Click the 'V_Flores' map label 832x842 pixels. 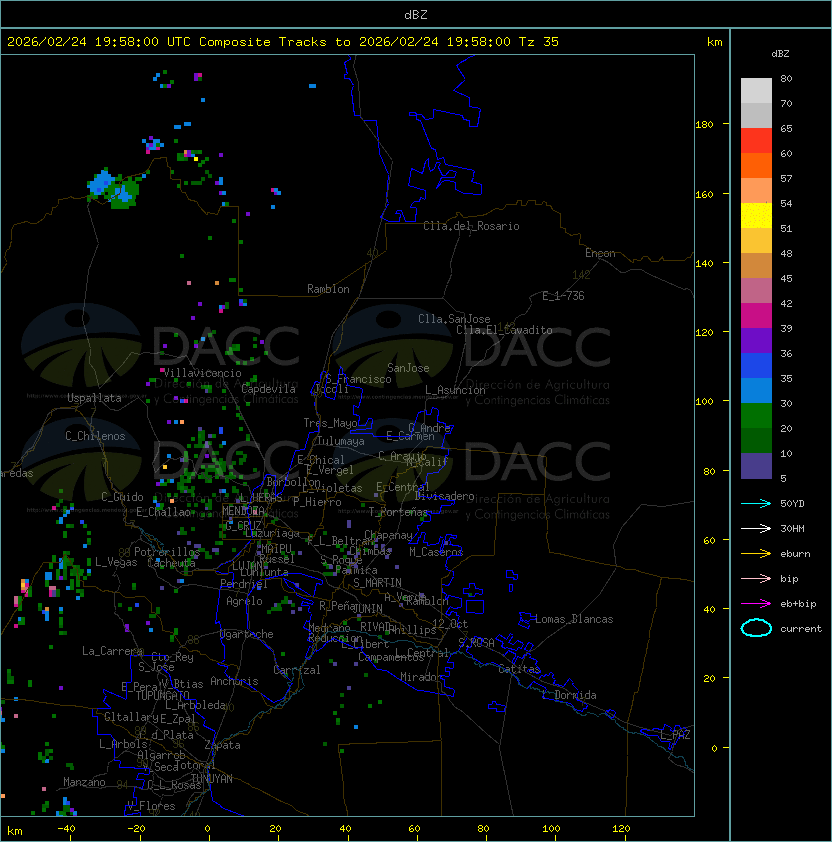coord(151,806)
